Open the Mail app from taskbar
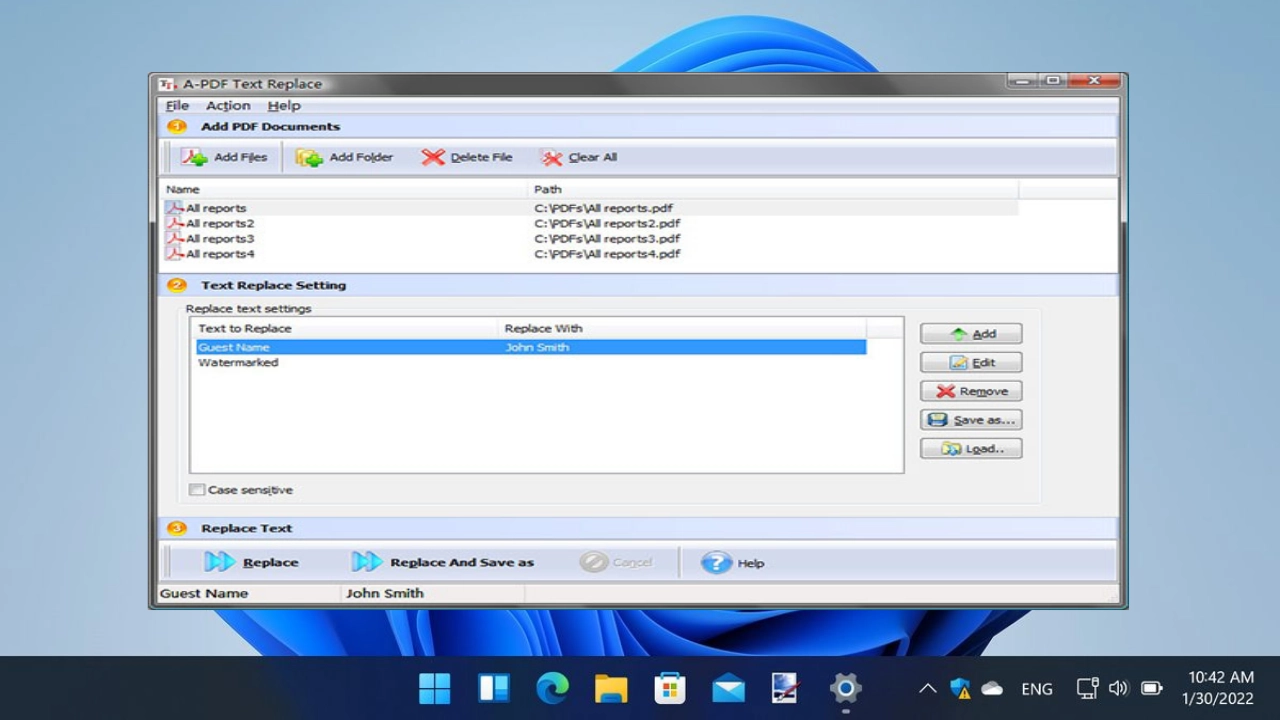 click(728, 688)
